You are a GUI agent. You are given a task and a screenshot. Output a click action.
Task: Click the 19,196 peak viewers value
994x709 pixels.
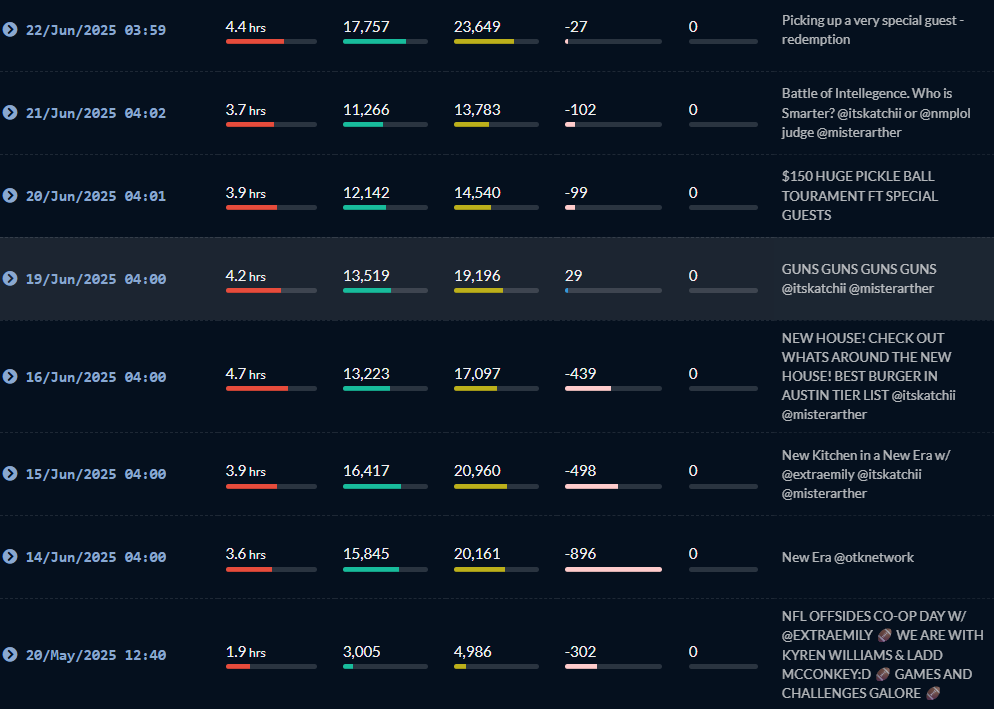pyautogui.click(x=477, y=276)
